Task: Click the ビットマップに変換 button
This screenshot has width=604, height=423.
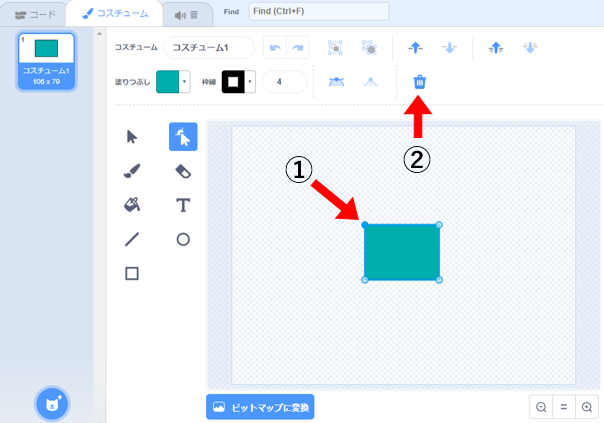Action: (x=260, y=407)
